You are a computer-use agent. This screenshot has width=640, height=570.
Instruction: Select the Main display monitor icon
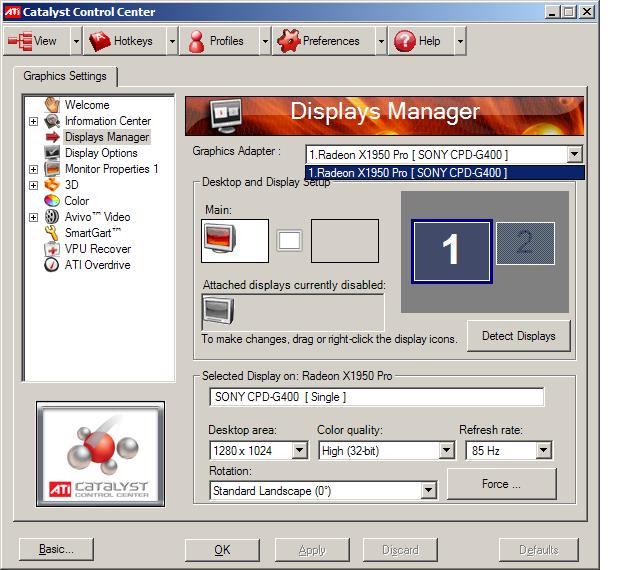[x=220, y=239]
